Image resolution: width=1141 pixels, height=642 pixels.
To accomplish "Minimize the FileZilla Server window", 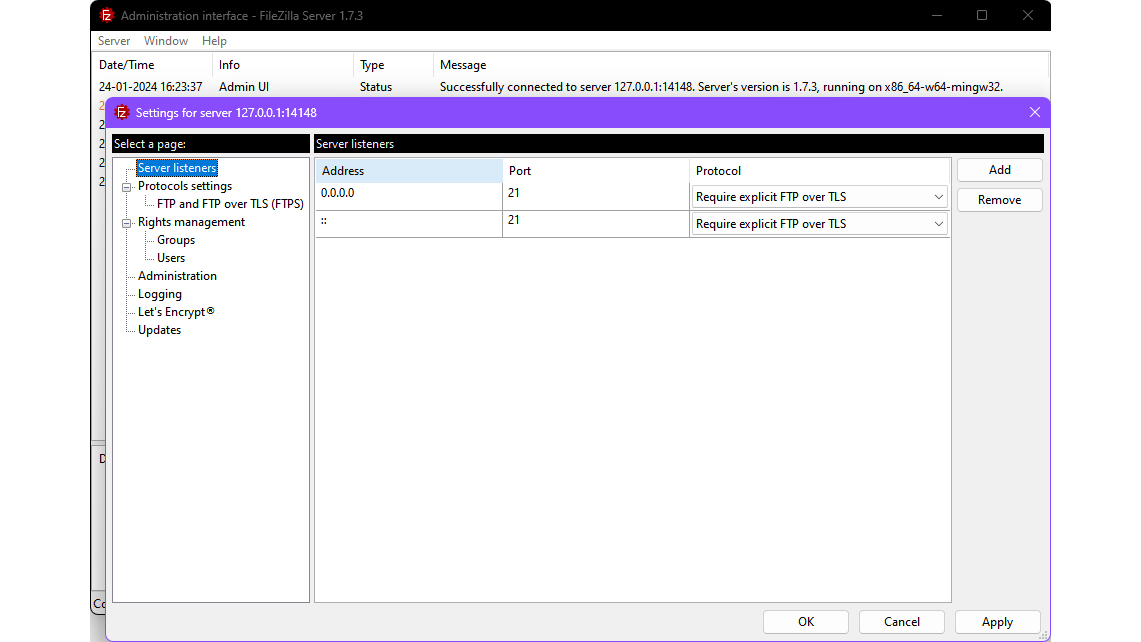I will tap(937, 15).
